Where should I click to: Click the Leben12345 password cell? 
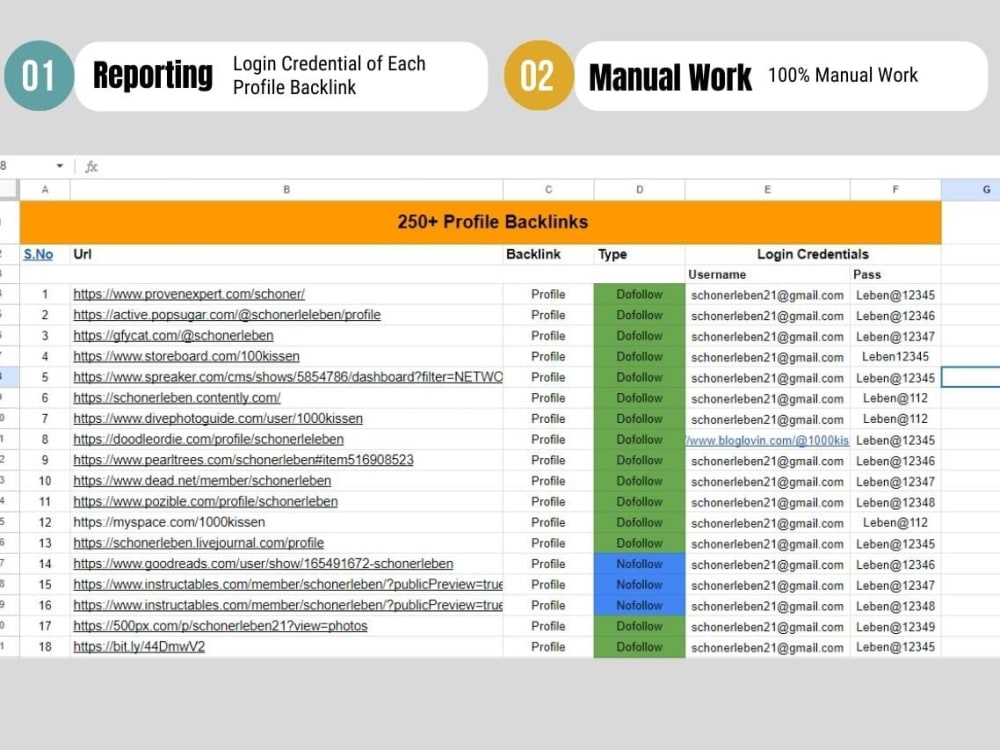[895, 357]
